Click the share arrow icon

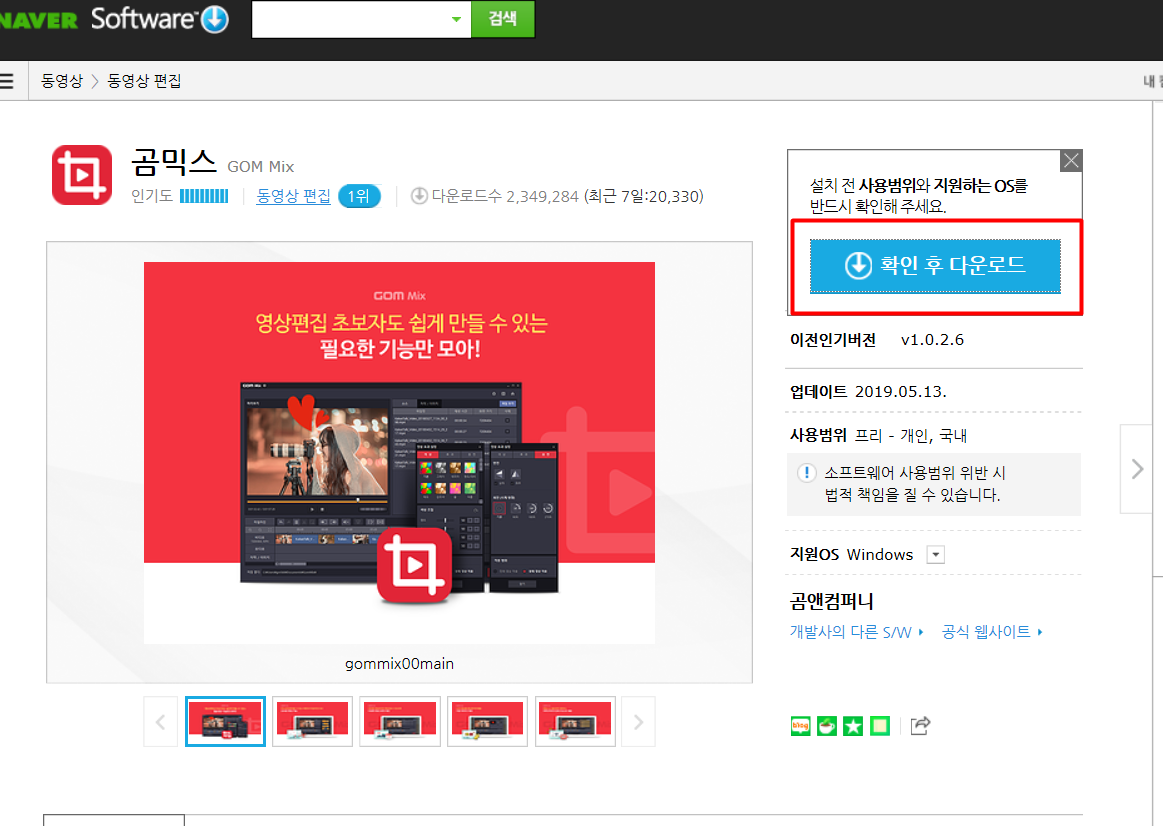coord(920,726)
